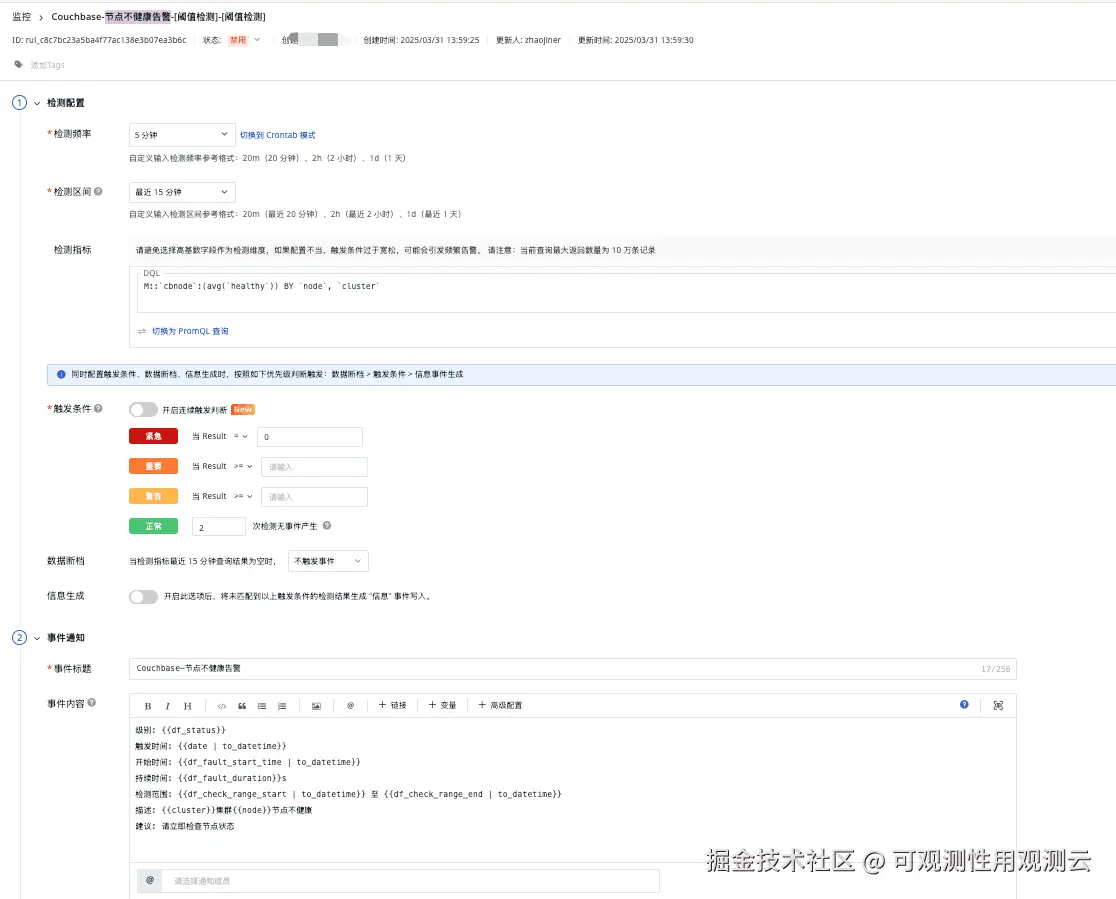Go to 监控 breadcrumb
This screenshot has height=899, width=1116.
(x=21, y=16)
